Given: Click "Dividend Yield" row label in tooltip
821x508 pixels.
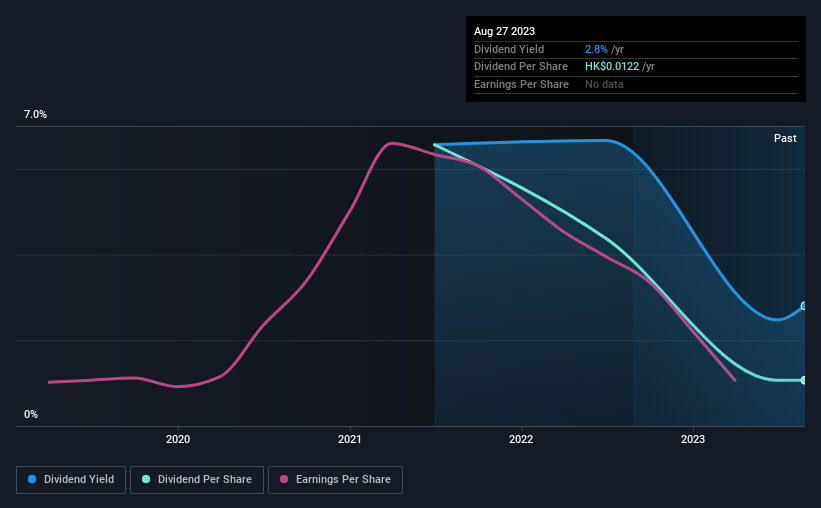Looking at the screenshot, I should click(508, 49).
